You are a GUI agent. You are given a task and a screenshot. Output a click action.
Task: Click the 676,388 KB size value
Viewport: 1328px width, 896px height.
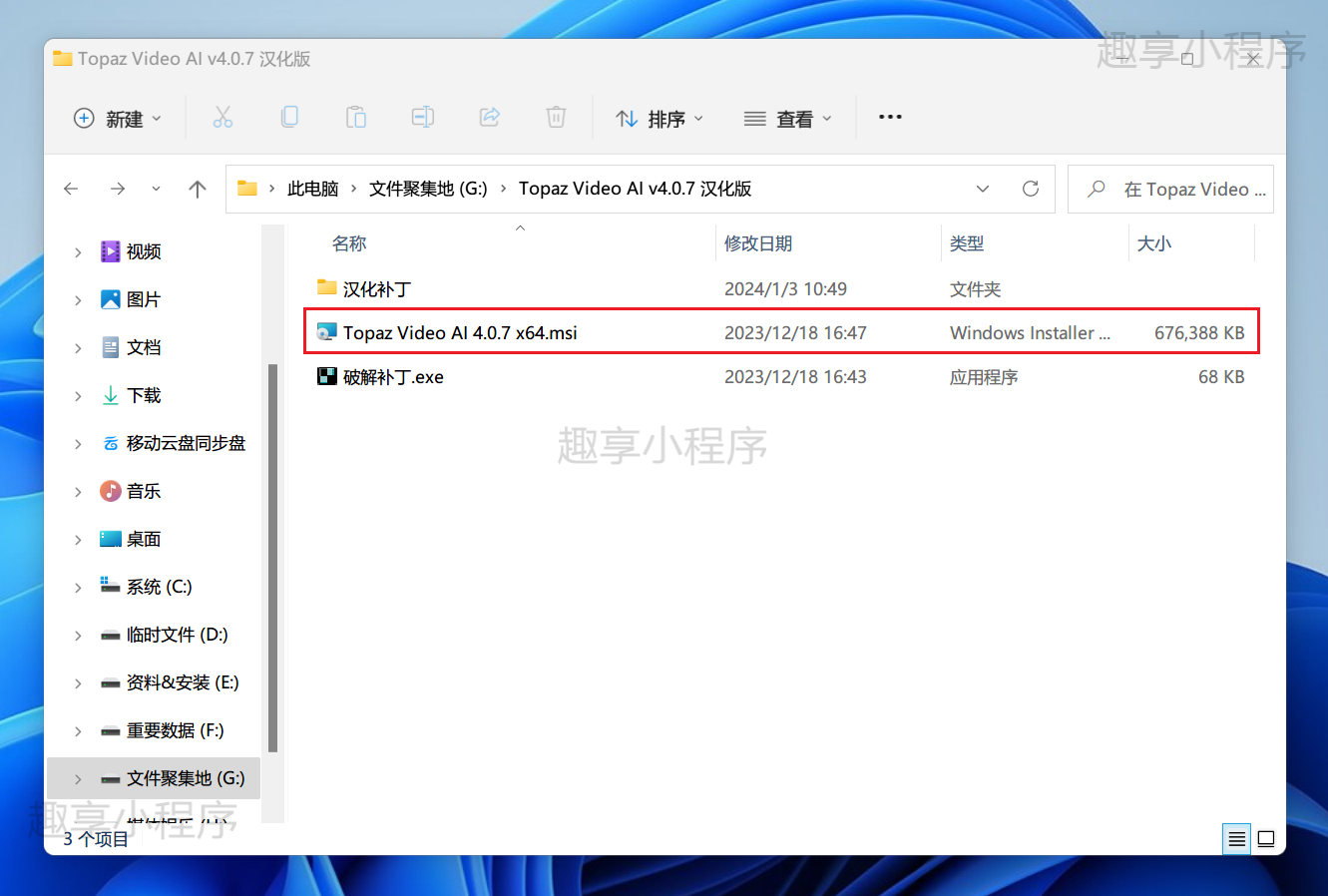click(x=1199, y=333)
